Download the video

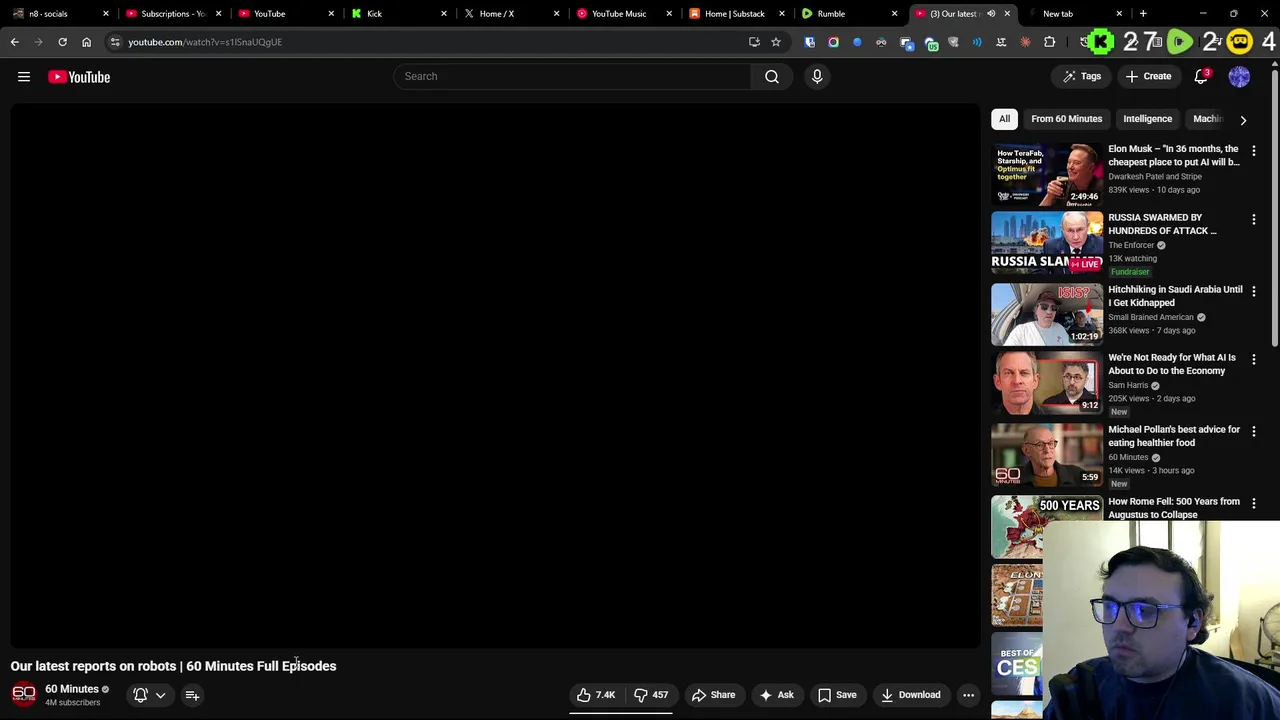pos(910,695)
